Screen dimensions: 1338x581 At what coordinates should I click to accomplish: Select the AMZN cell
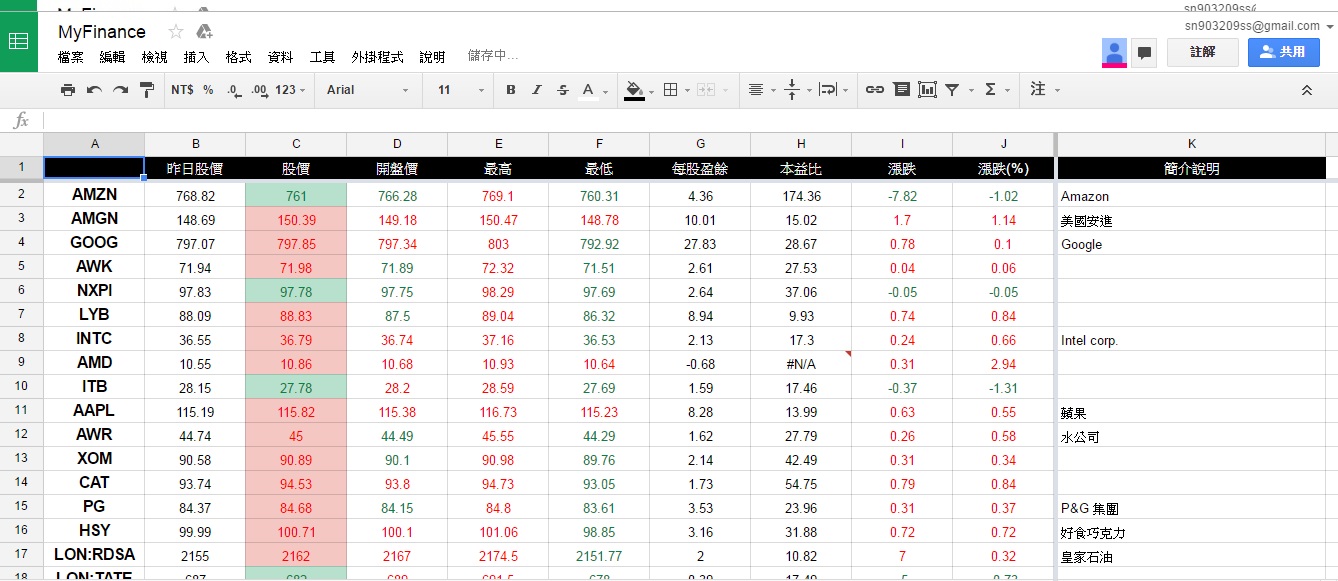tap(94, 195)
